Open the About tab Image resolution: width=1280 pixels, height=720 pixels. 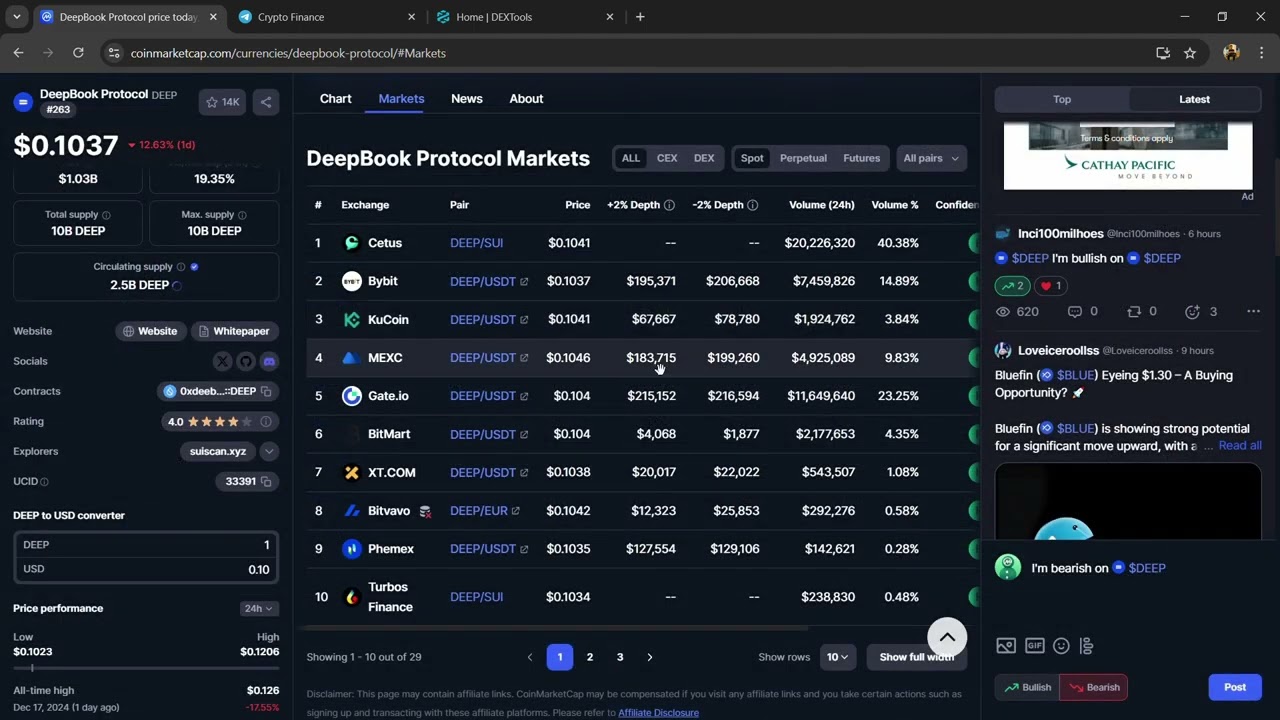(526, 99)
